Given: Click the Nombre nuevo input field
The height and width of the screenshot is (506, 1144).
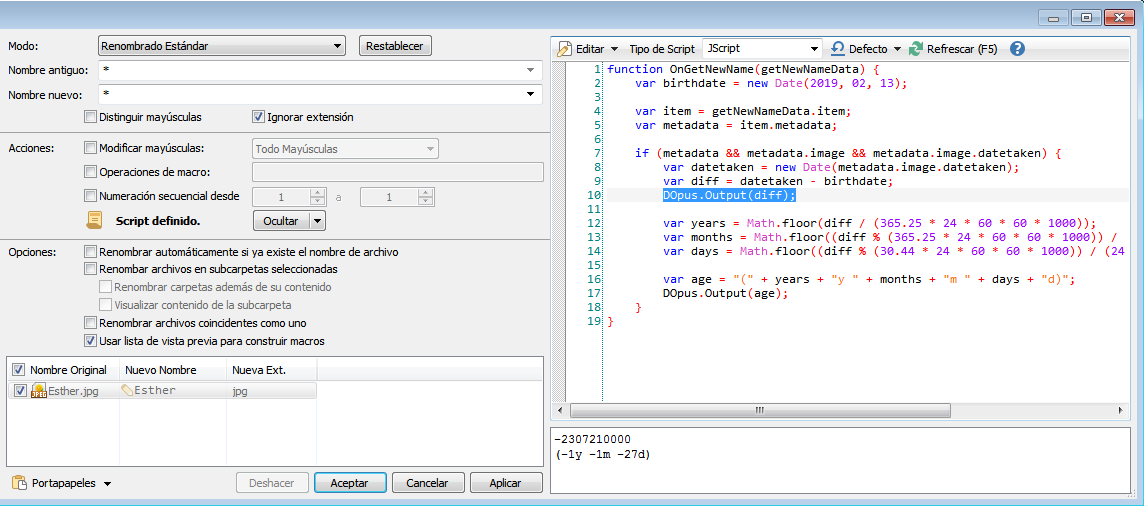Looking at the screenshot, I should 310,94.
